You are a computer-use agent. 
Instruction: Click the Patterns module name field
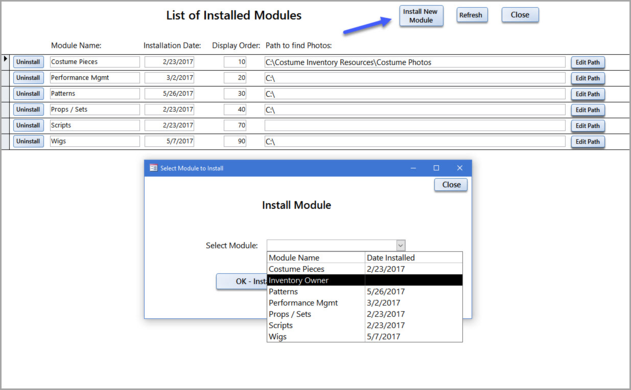tap(95, 94)
